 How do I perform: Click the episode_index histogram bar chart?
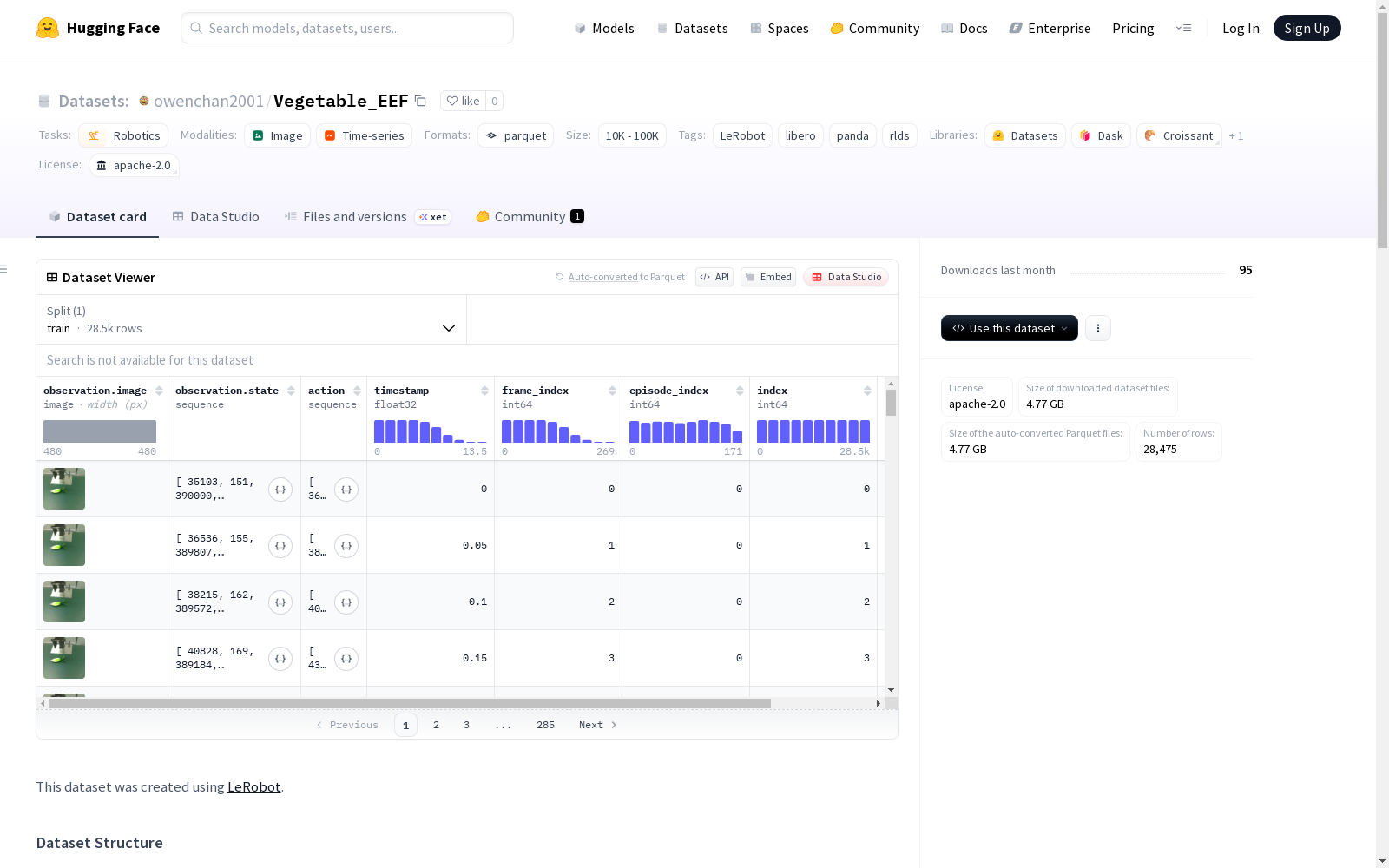(686, 431)
